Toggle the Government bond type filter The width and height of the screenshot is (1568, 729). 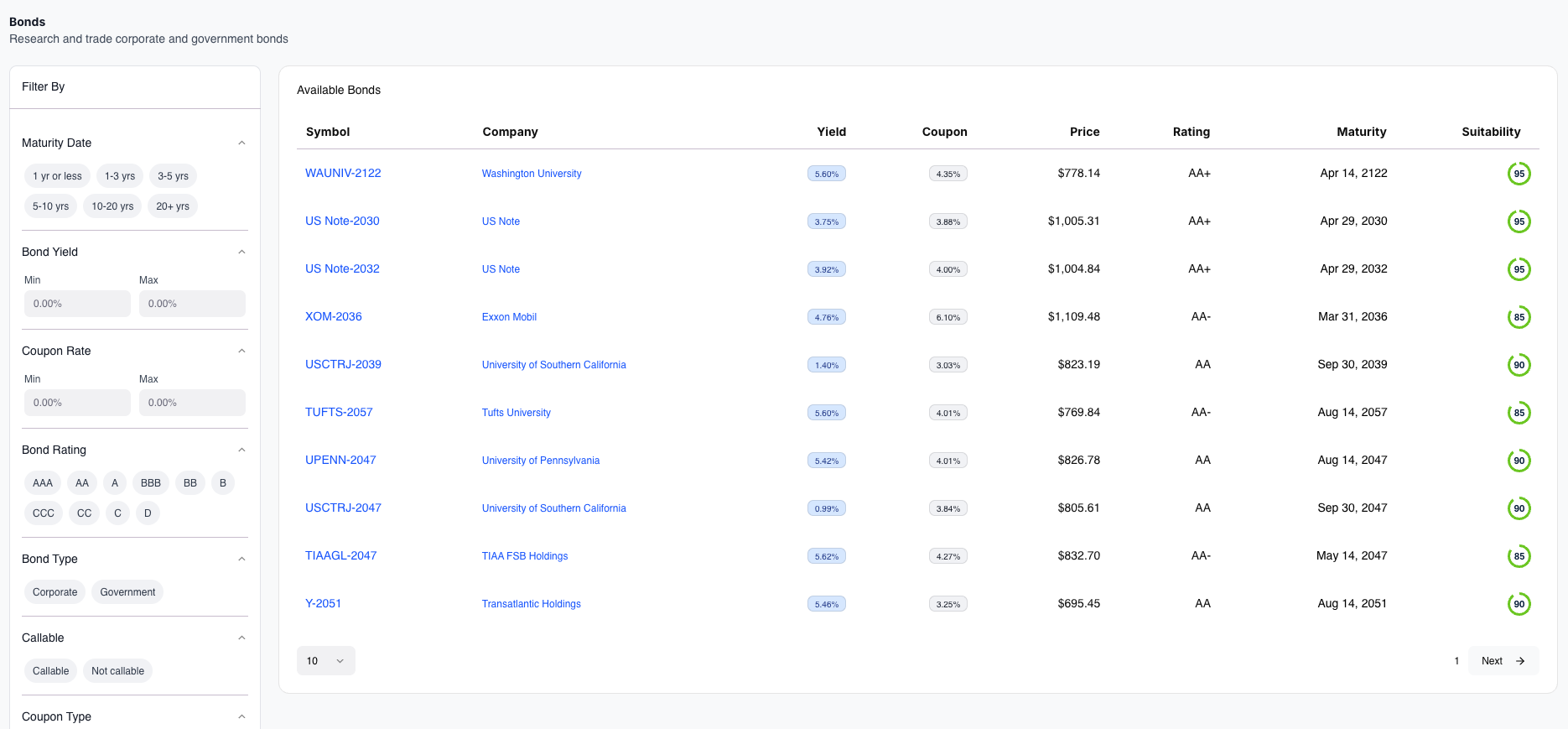click(x=127, y=592)
